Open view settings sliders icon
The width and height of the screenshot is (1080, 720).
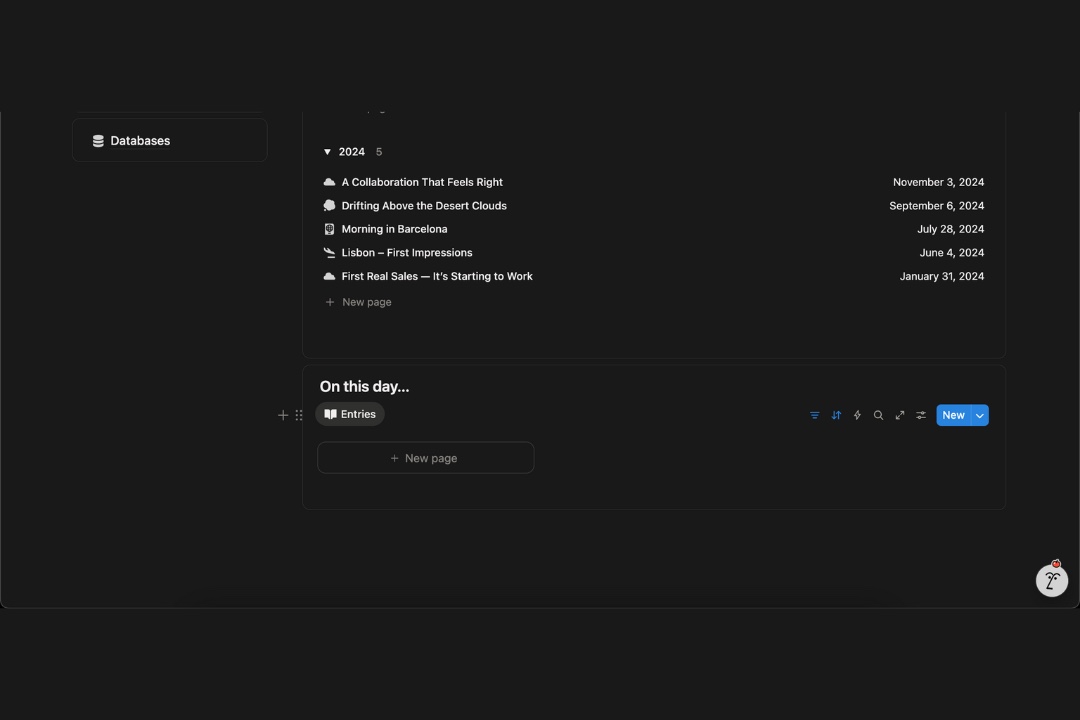pyautogui.click(x=921, y=415)
